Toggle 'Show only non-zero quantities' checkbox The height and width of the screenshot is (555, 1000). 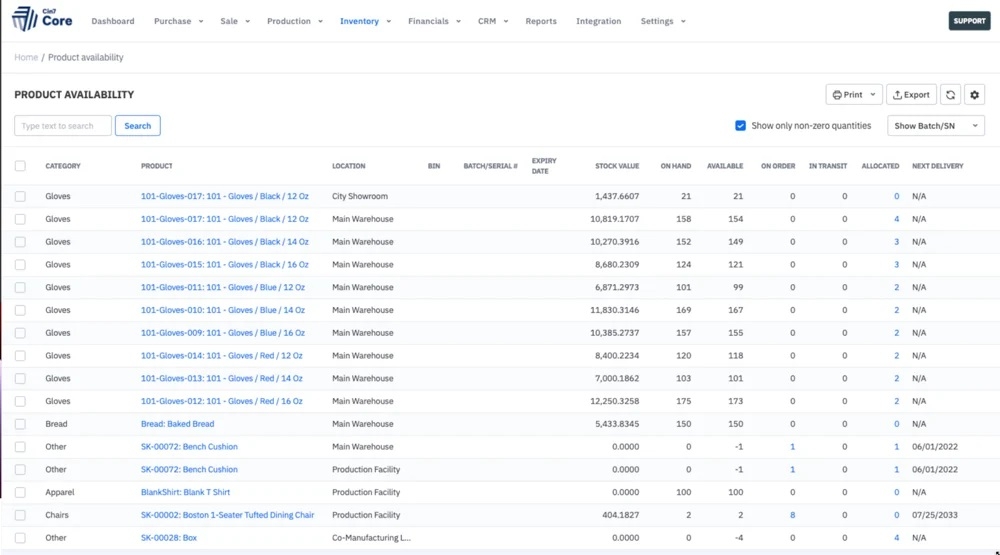pyautogui.click(x=740, y=126)
